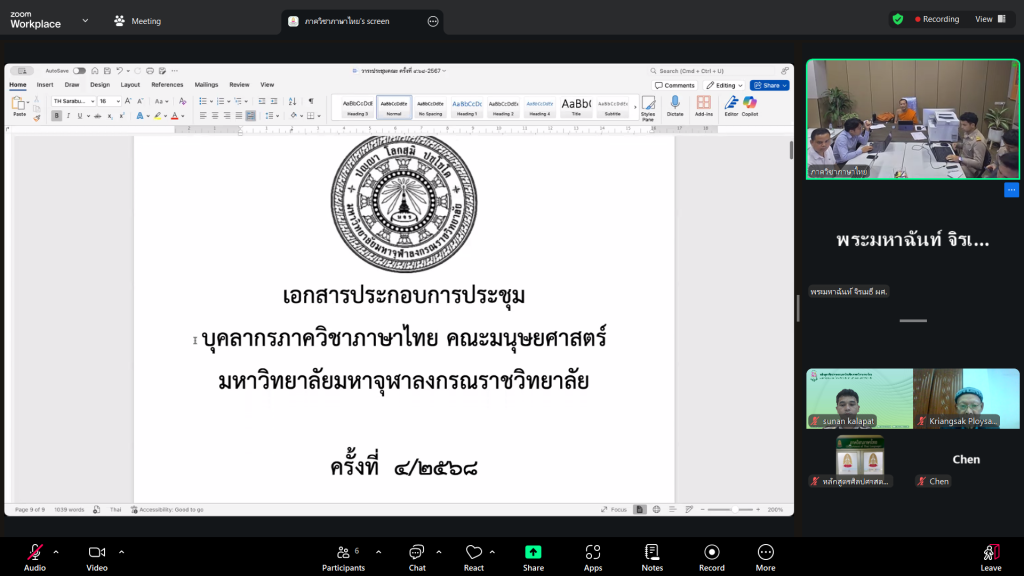Open Copilot in the Word ribbon
The image size is (1024, 576).
750,106
